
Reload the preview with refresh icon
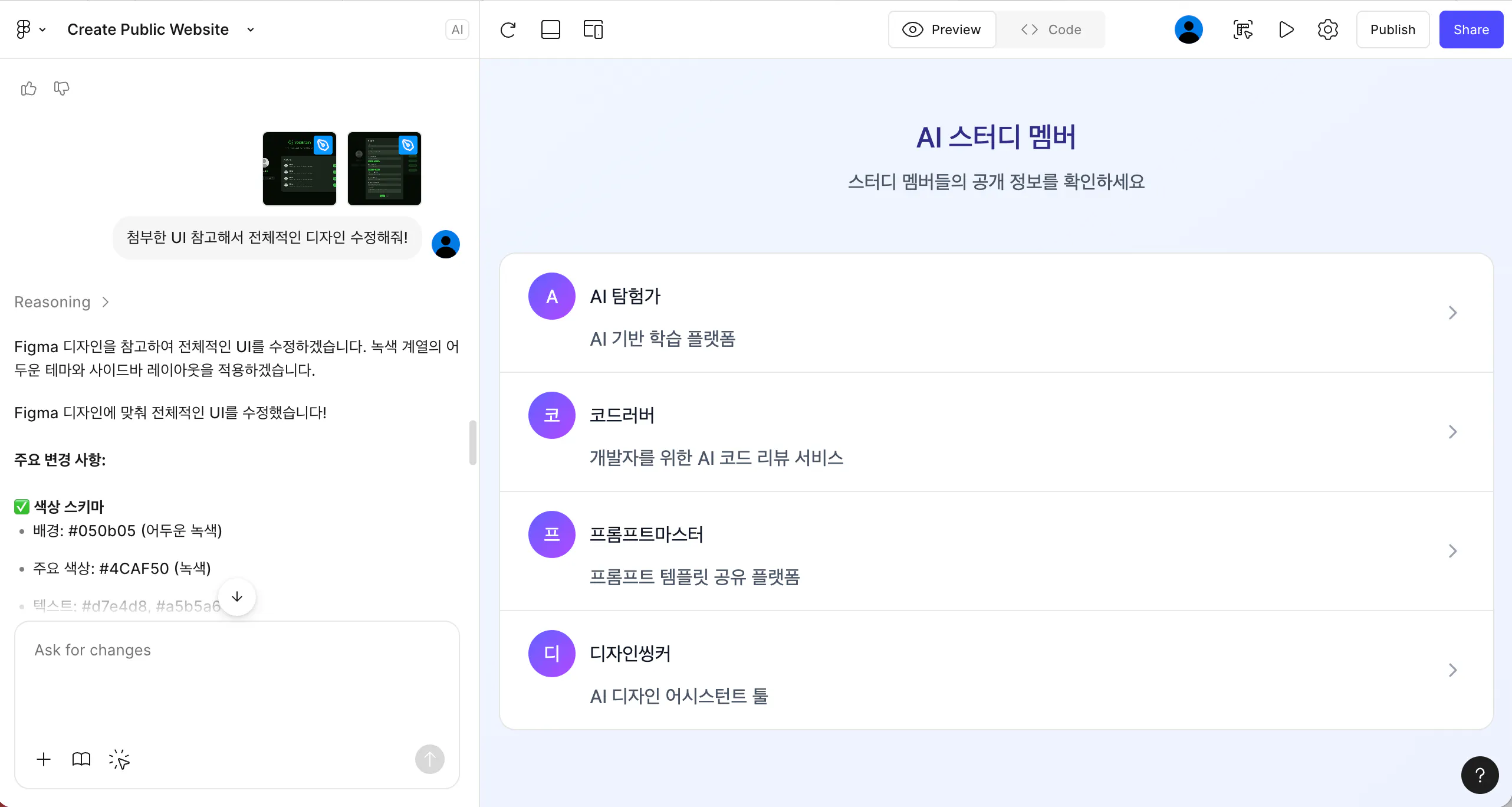(x=508, y=29)
